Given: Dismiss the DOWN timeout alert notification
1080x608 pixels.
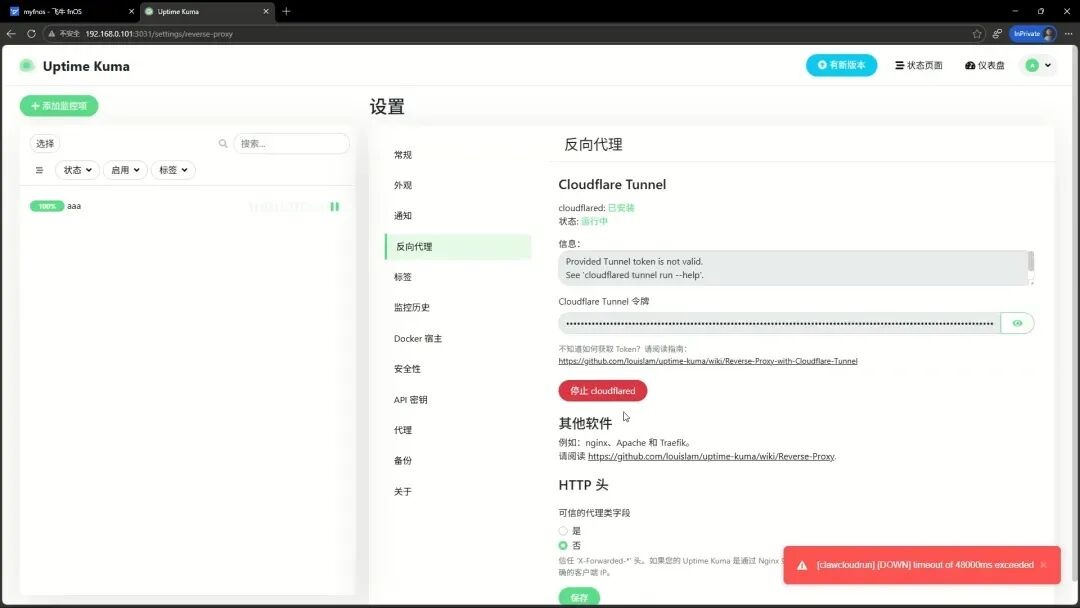Looking at the screenshot, I should [1043, 565].
